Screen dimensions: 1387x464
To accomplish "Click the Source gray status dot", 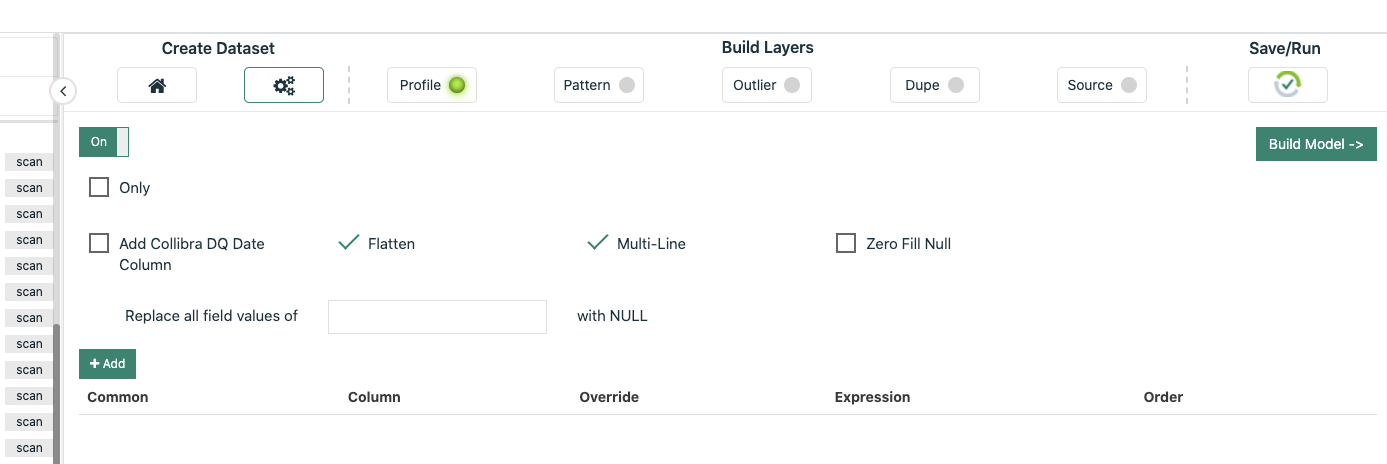I will coord(1129,85).
